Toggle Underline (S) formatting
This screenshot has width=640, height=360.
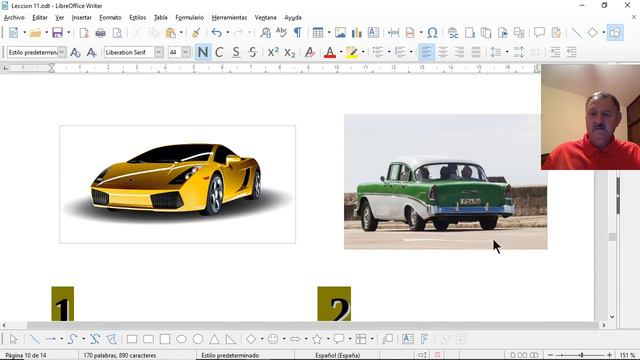click(x=236, y=52)
